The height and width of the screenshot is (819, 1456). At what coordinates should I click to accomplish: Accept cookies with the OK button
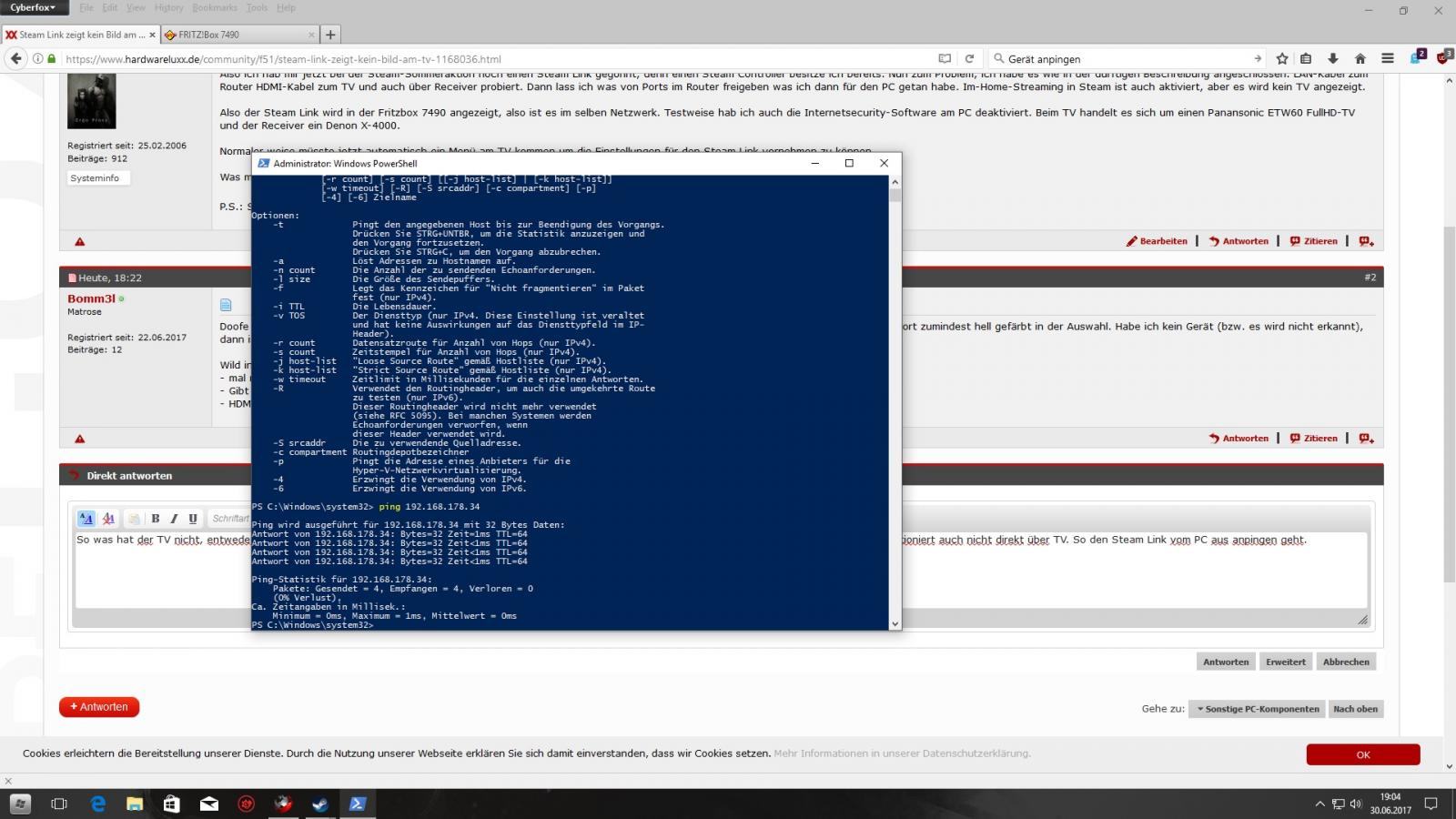[1362, 754]
